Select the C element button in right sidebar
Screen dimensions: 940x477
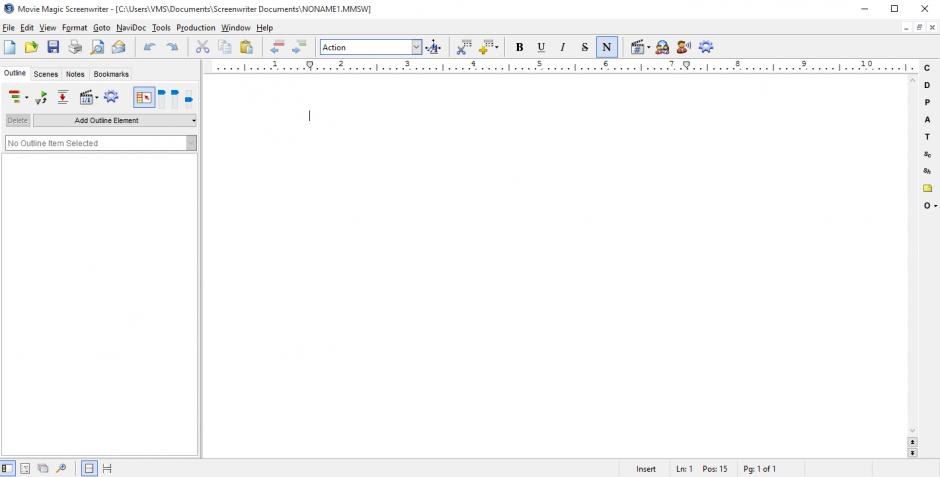tap(927, 68)
